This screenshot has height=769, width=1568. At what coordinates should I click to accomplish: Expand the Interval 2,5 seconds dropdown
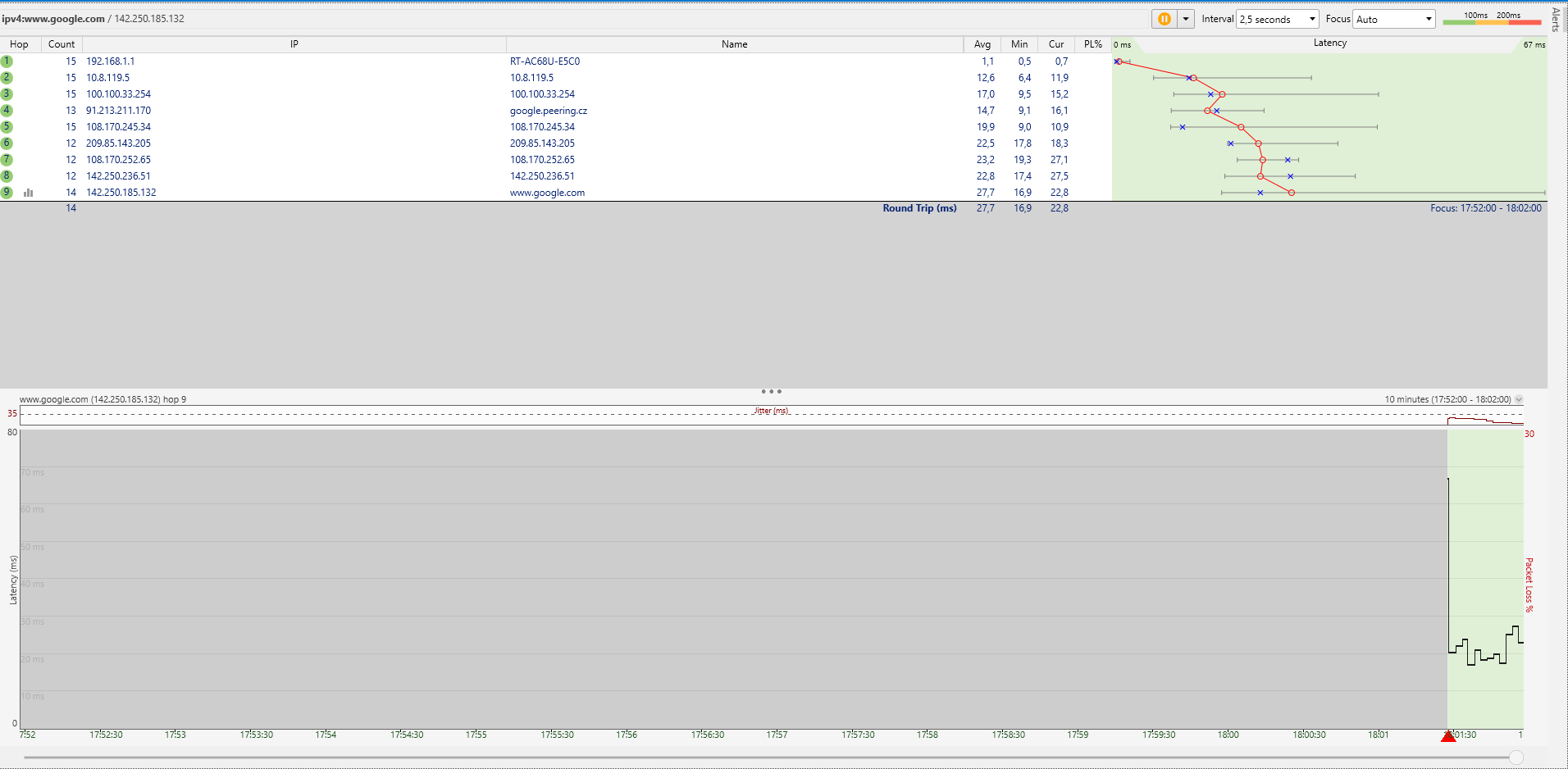(x=1277, y=19)
